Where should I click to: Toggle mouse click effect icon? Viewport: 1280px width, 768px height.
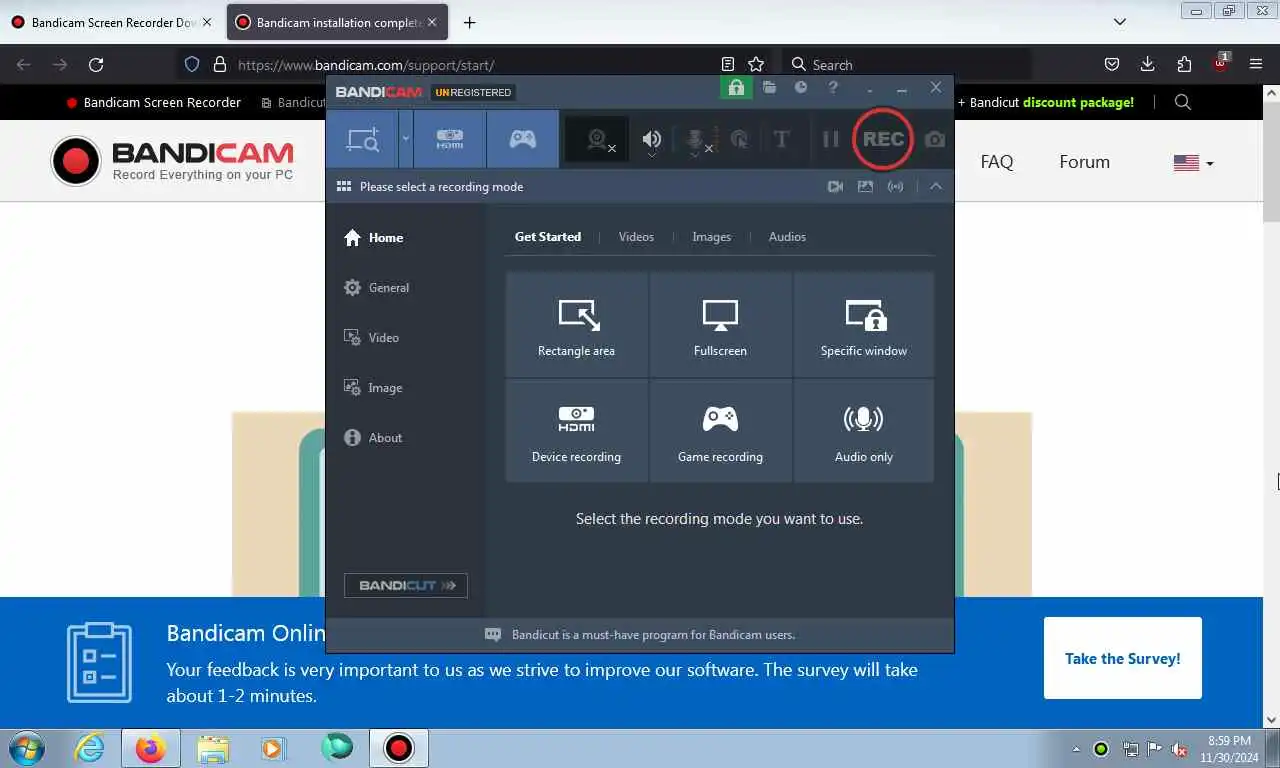pos(739,140)
